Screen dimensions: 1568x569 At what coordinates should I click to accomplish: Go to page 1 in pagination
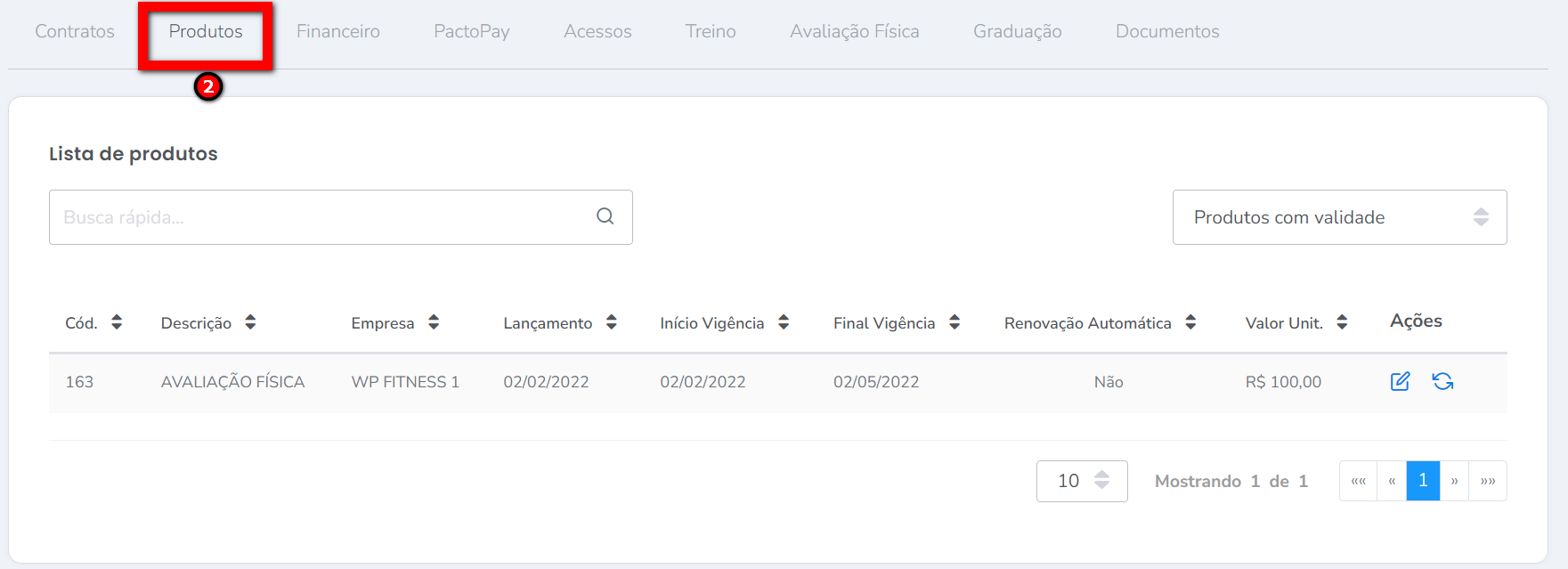[x=1423, y=481]
